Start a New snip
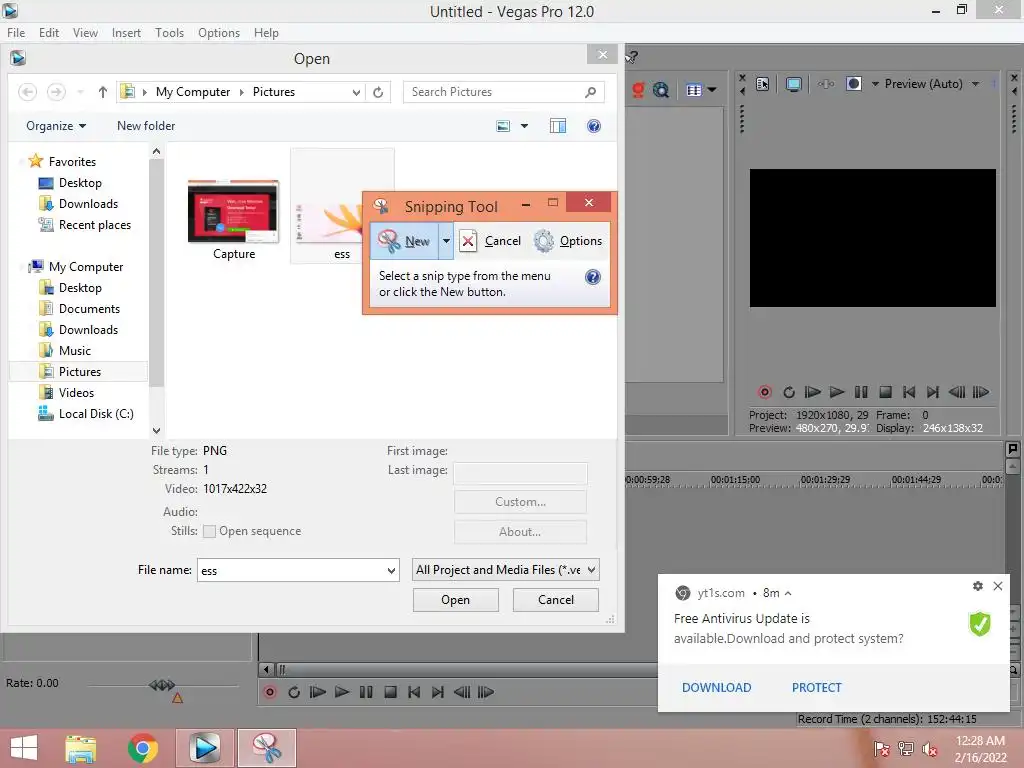The image size is (1024, 768). 404,241
